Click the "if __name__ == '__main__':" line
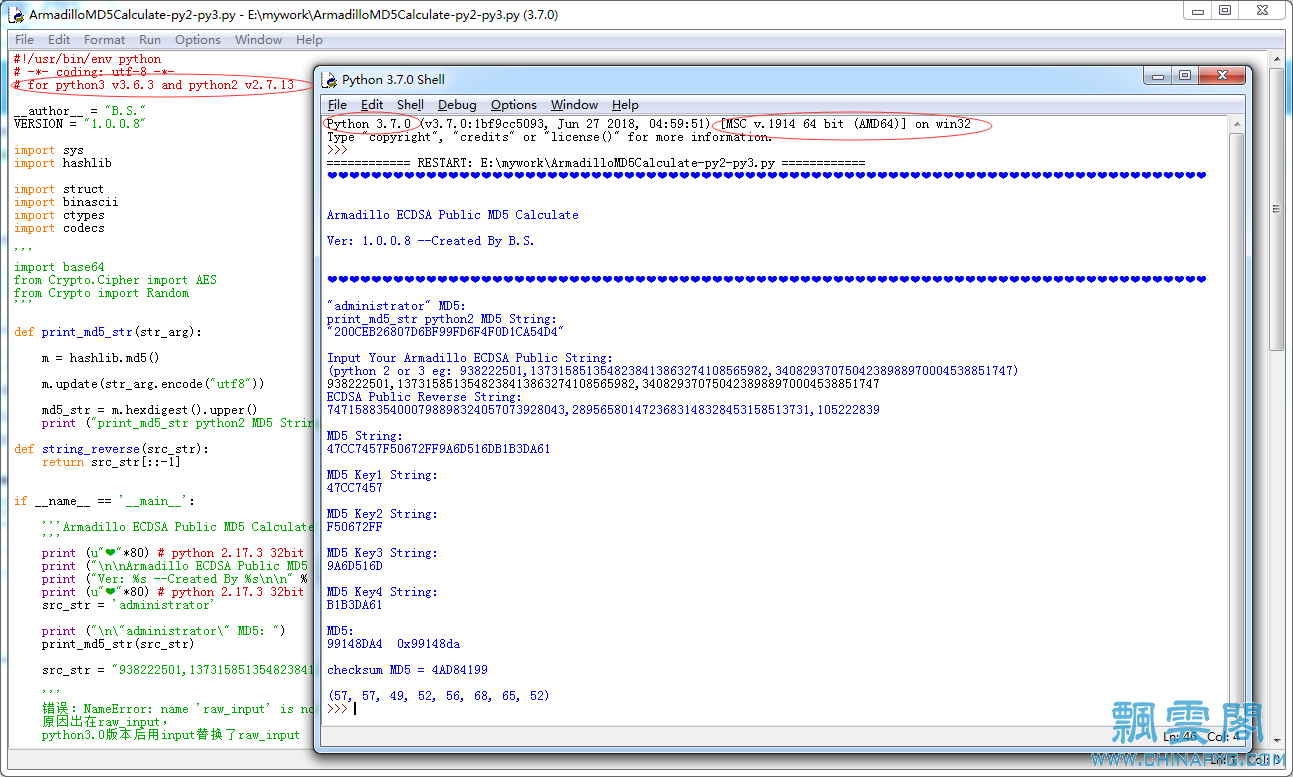The width and height of the screenshot is (1293, 777). tap(104, 501)
